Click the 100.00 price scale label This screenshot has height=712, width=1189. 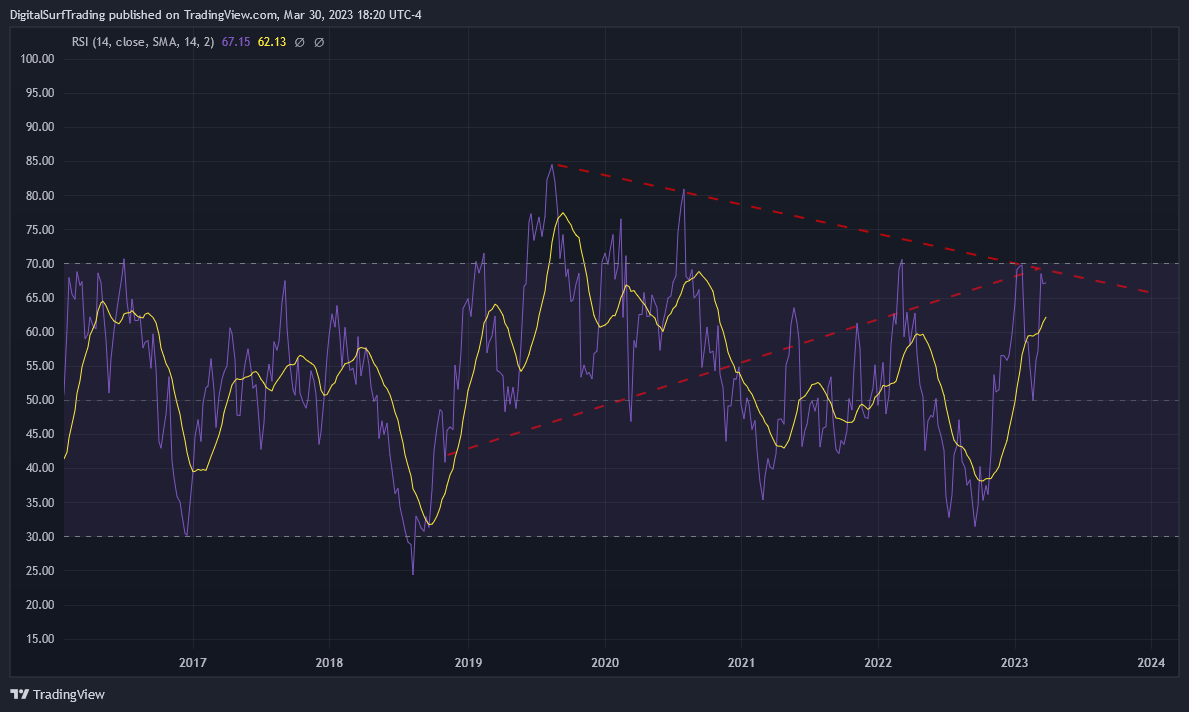(x=37, y=59)
